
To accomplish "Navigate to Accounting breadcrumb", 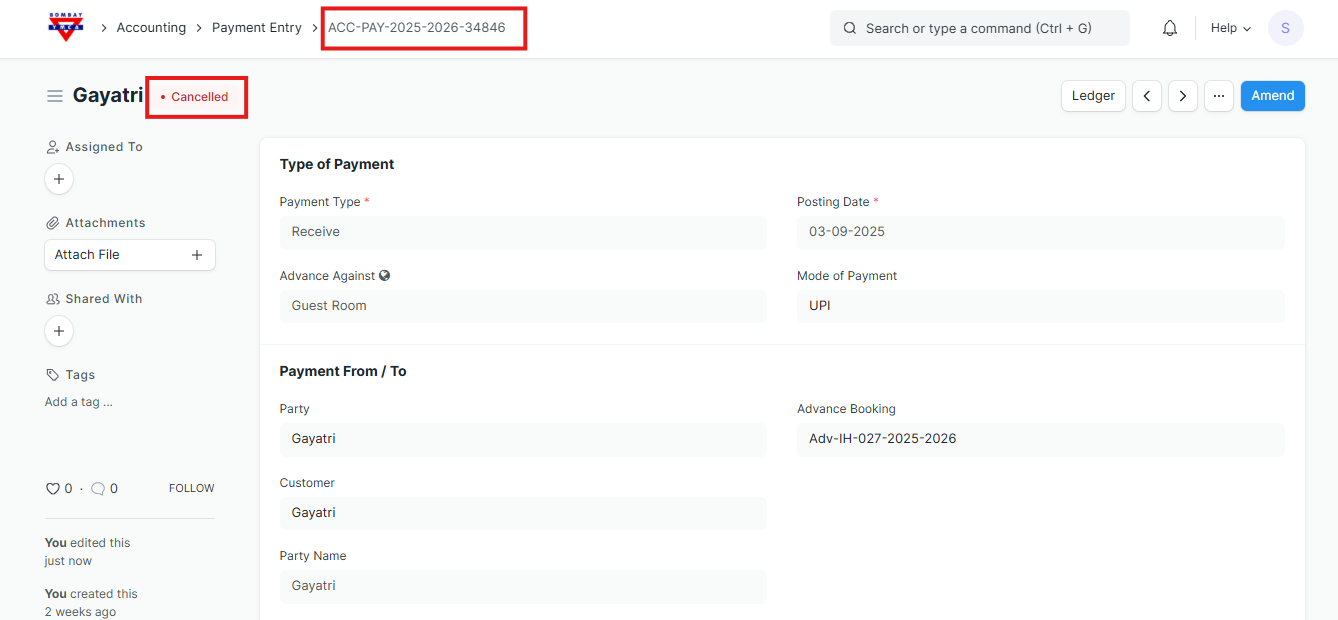I will click(x=151, y=28).
